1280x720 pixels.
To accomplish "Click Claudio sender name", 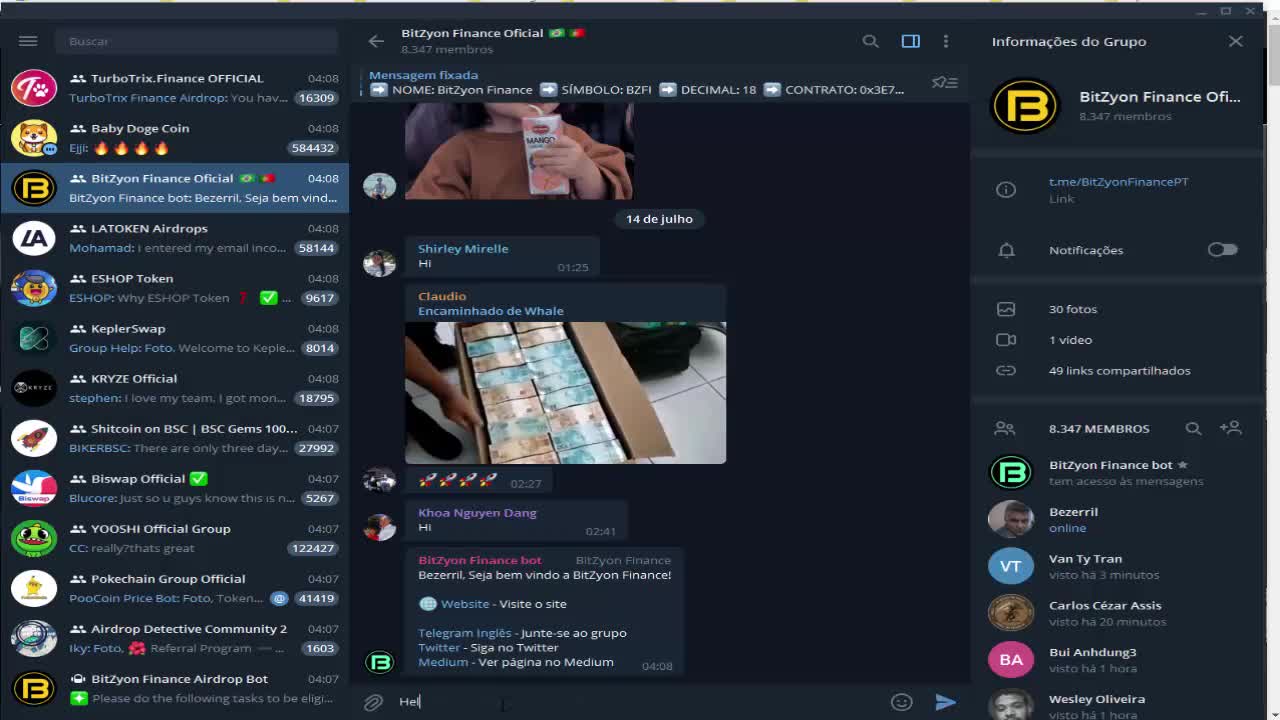I will (442, 296).
